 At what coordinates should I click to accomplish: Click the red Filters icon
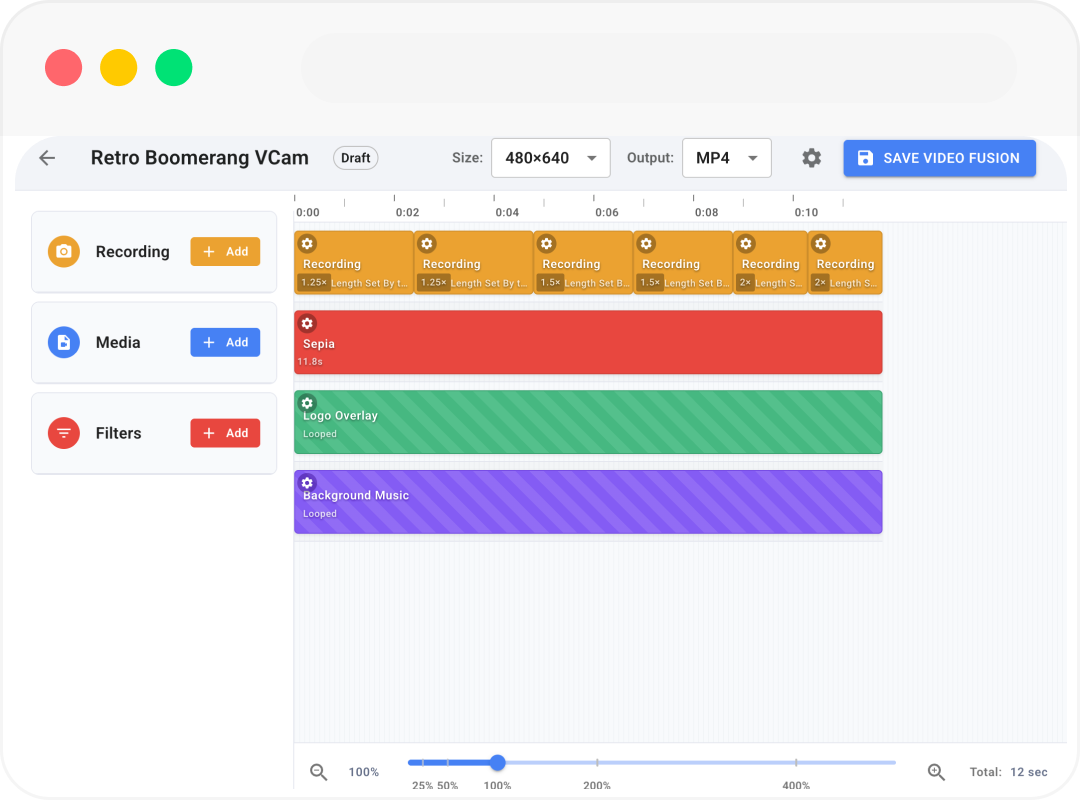[x=64, y=433]
